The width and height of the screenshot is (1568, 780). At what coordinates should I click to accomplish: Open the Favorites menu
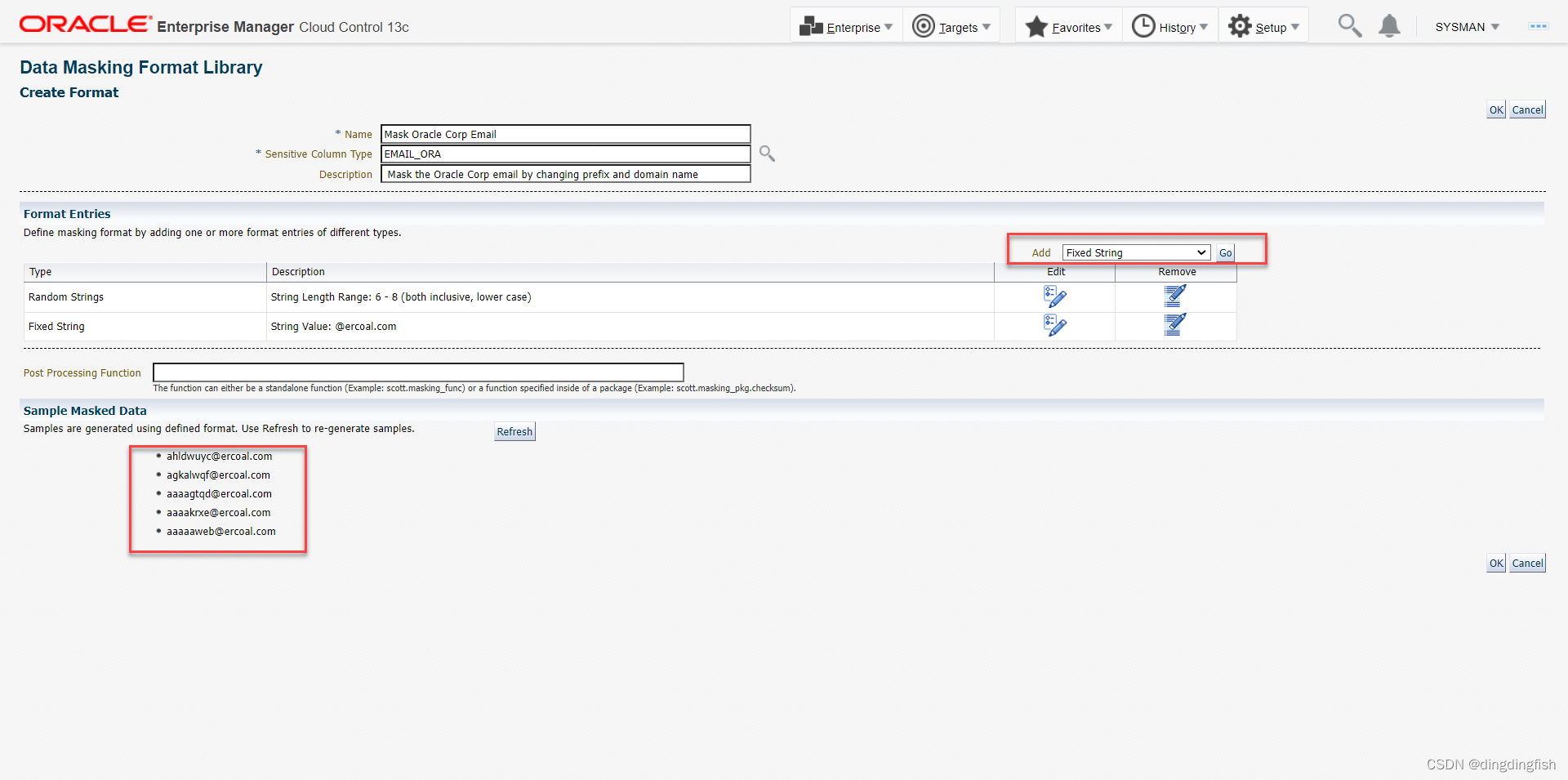click(1069, 26)
